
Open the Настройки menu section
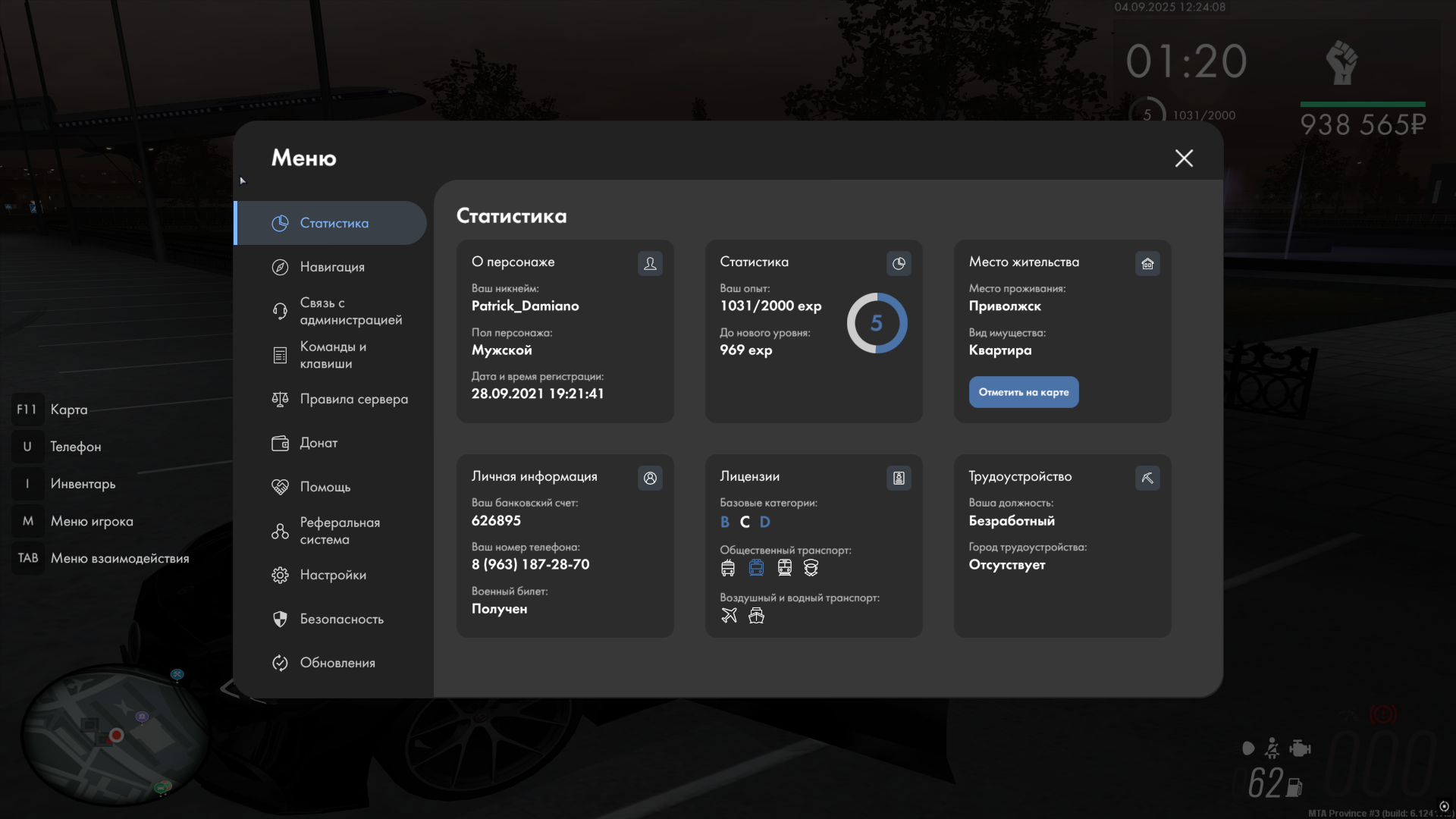(333, 575)
